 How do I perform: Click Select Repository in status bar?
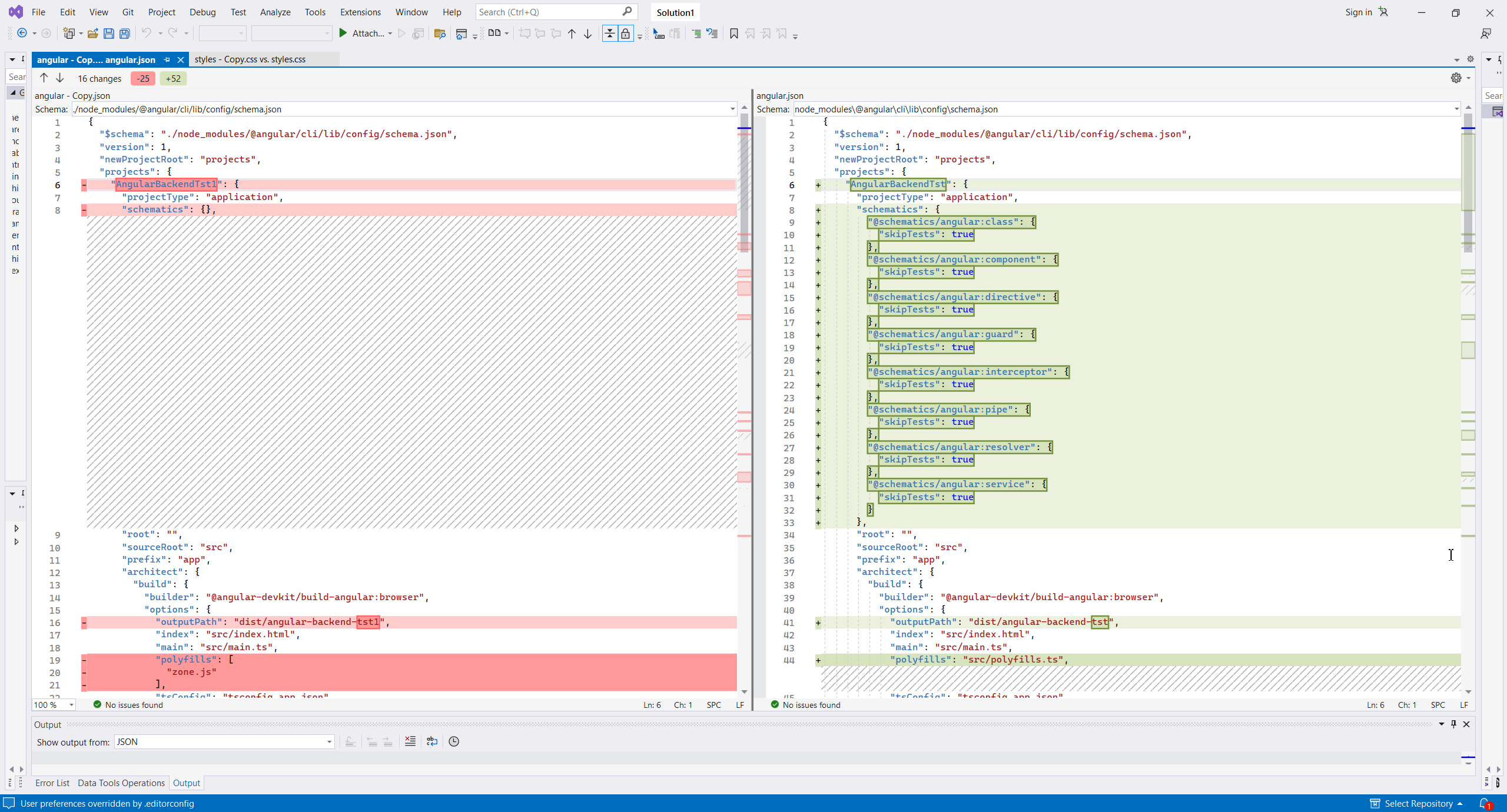1418,803
